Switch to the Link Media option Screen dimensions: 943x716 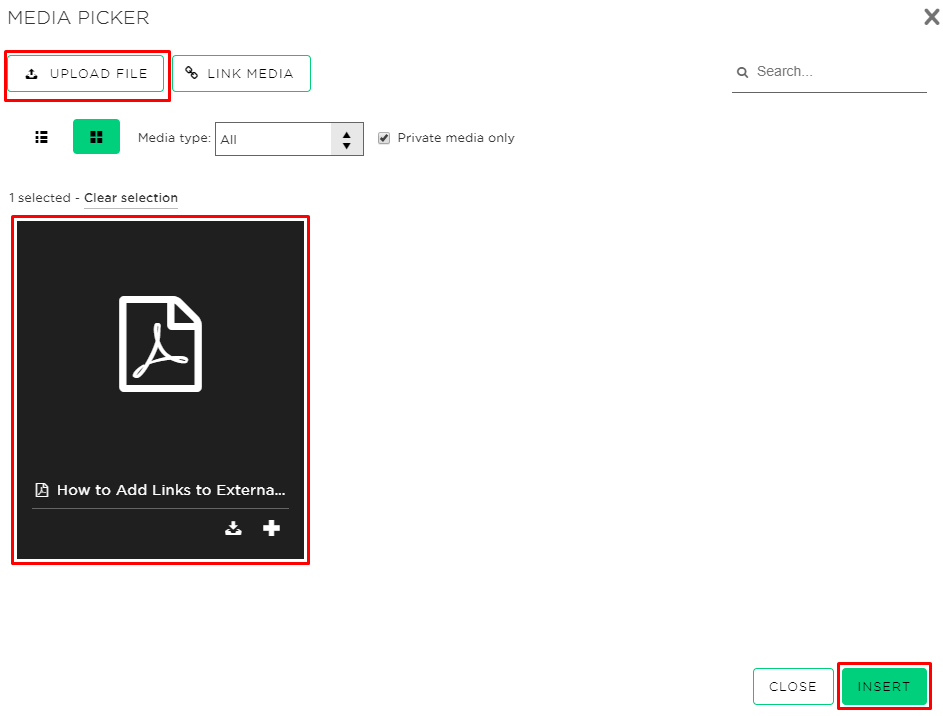[x=241, y=73]
